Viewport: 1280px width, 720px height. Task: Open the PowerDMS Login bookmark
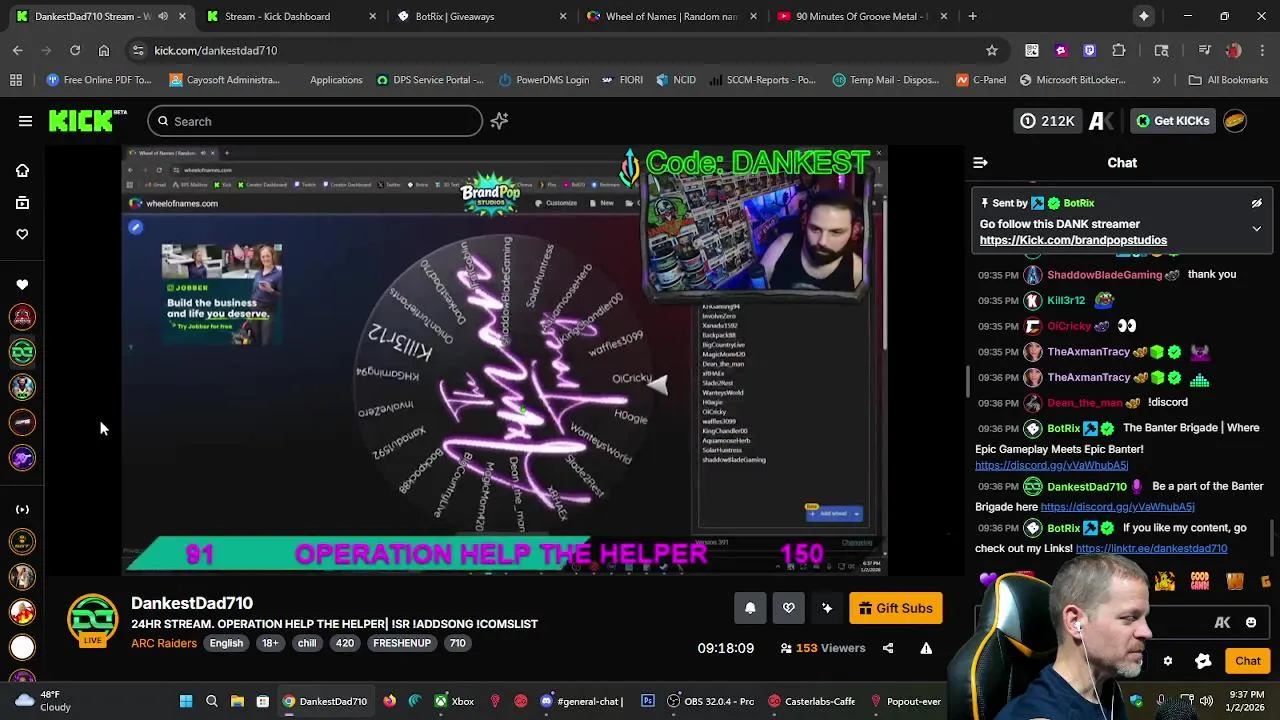543,80
